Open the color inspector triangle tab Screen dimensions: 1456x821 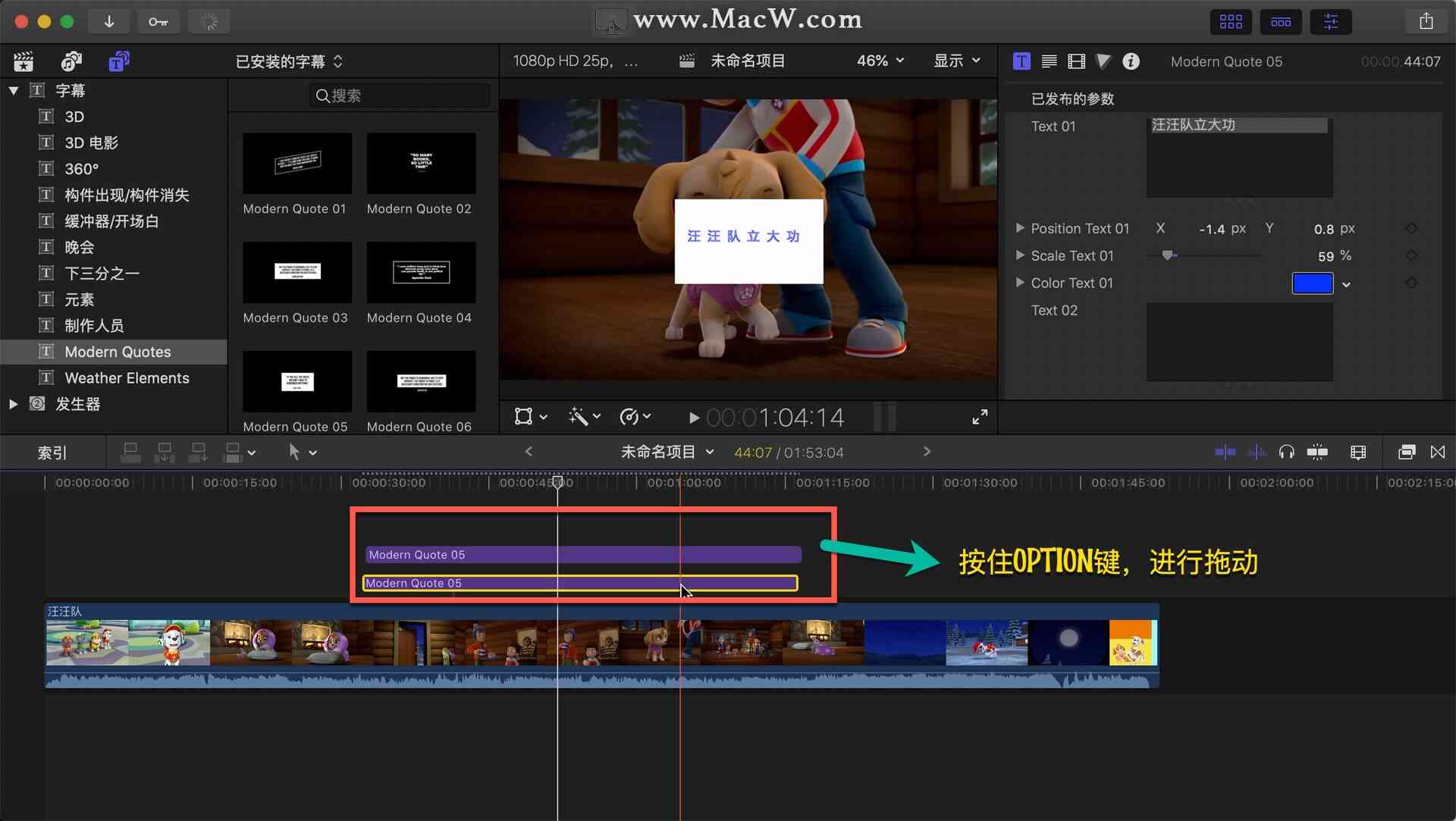point(1103,61)
